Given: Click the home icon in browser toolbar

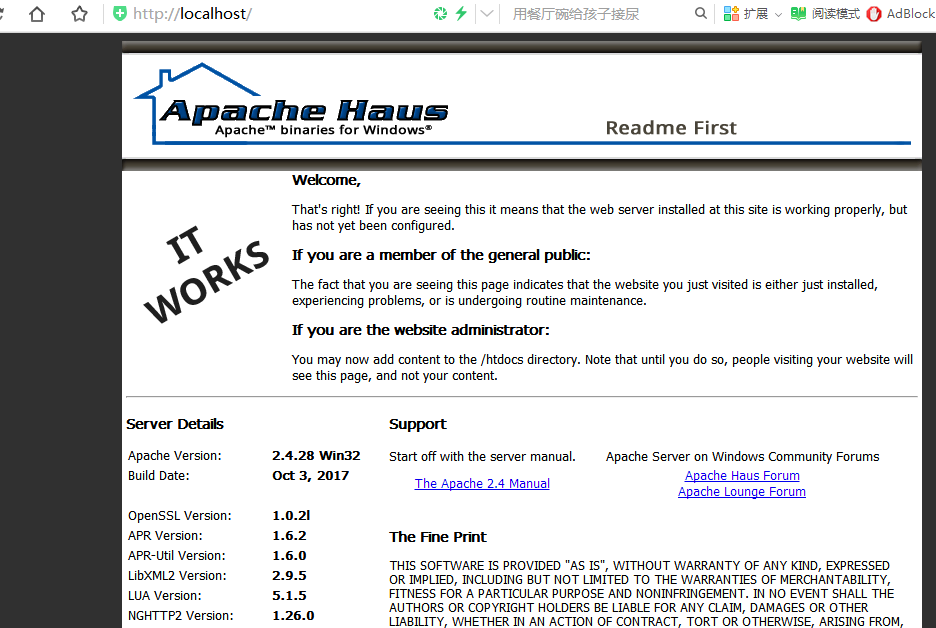Looking at the screenshot, I should 37,14.
